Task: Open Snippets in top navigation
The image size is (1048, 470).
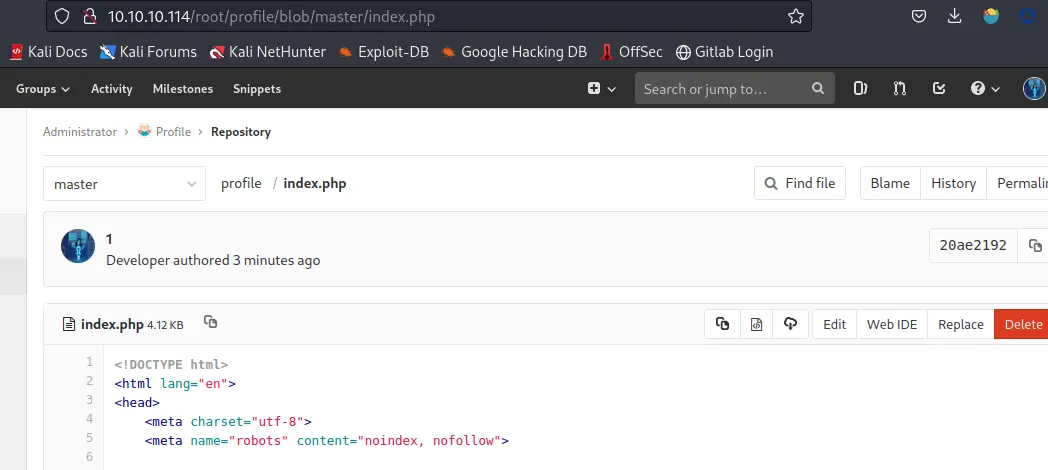Action: tap(257, 89)
